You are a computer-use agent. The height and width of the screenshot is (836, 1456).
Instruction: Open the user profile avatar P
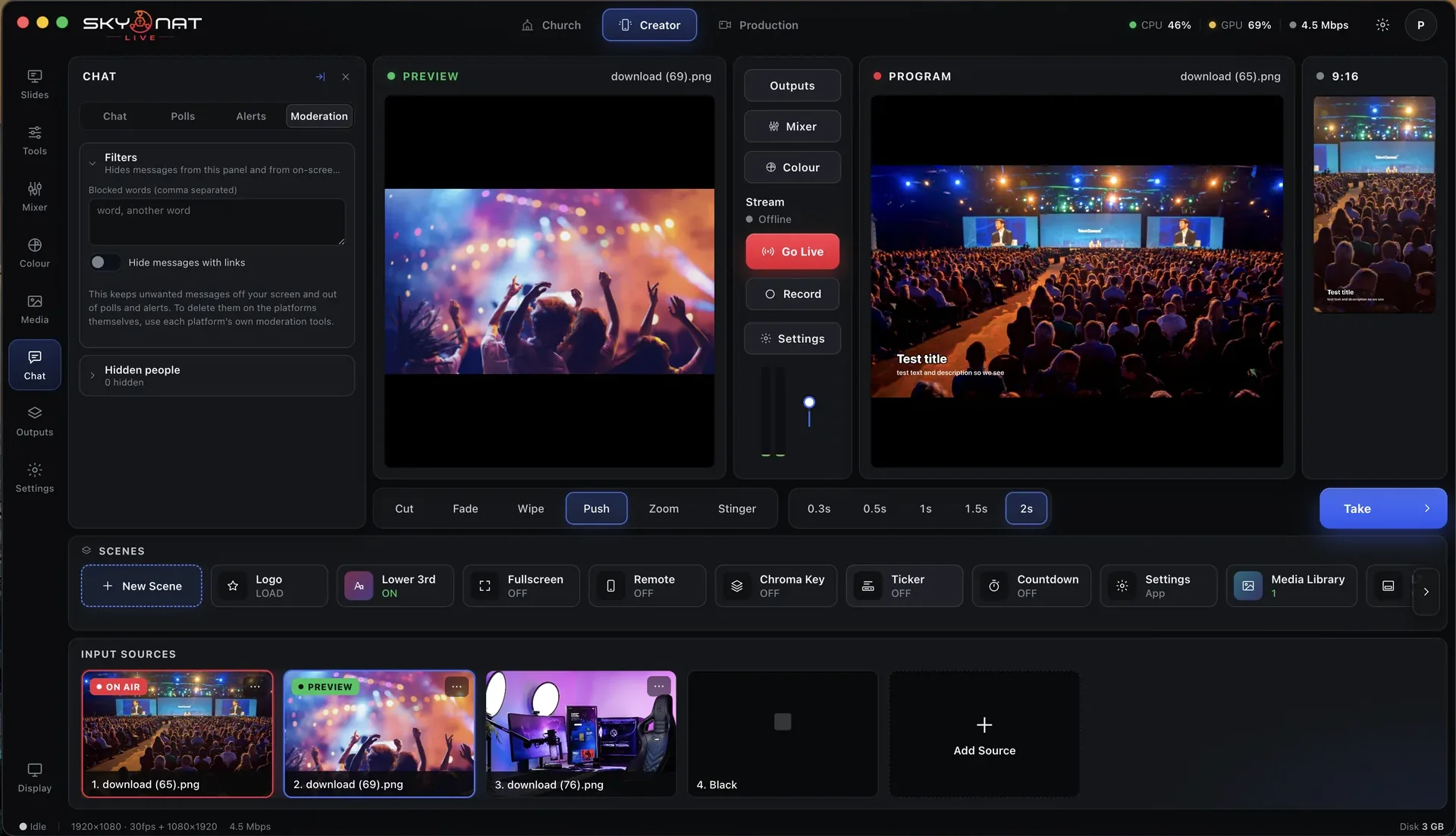pyautogui.click(x=1420, y=25)
